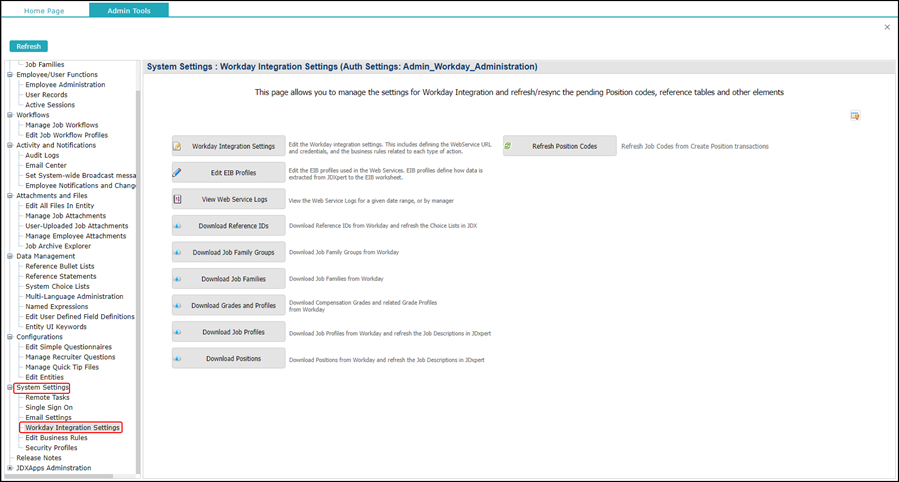Viewport: 899px width, 482px height.
Task: Open Entity UI Keywords
Action: tap(56, 327)
